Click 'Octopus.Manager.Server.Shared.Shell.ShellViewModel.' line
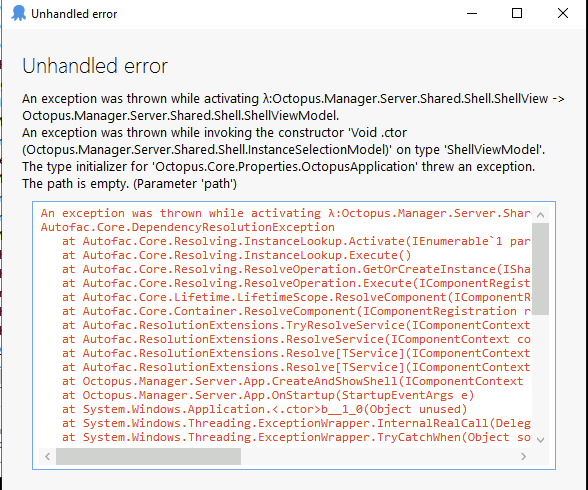This screenshot has height=490, width=588. click(180, 115)
